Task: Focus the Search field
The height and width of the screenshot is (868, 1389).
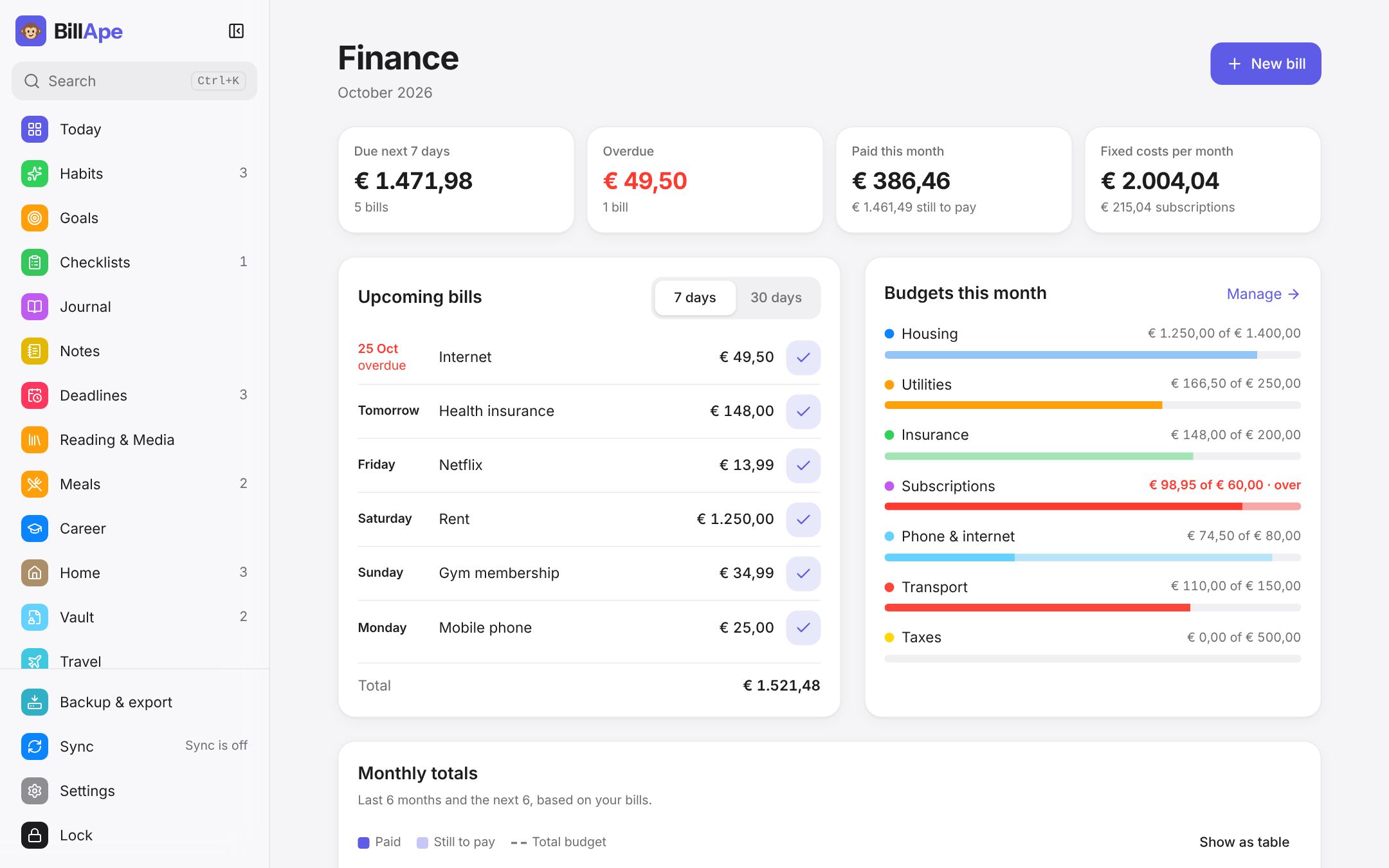Action: (134, 81)
